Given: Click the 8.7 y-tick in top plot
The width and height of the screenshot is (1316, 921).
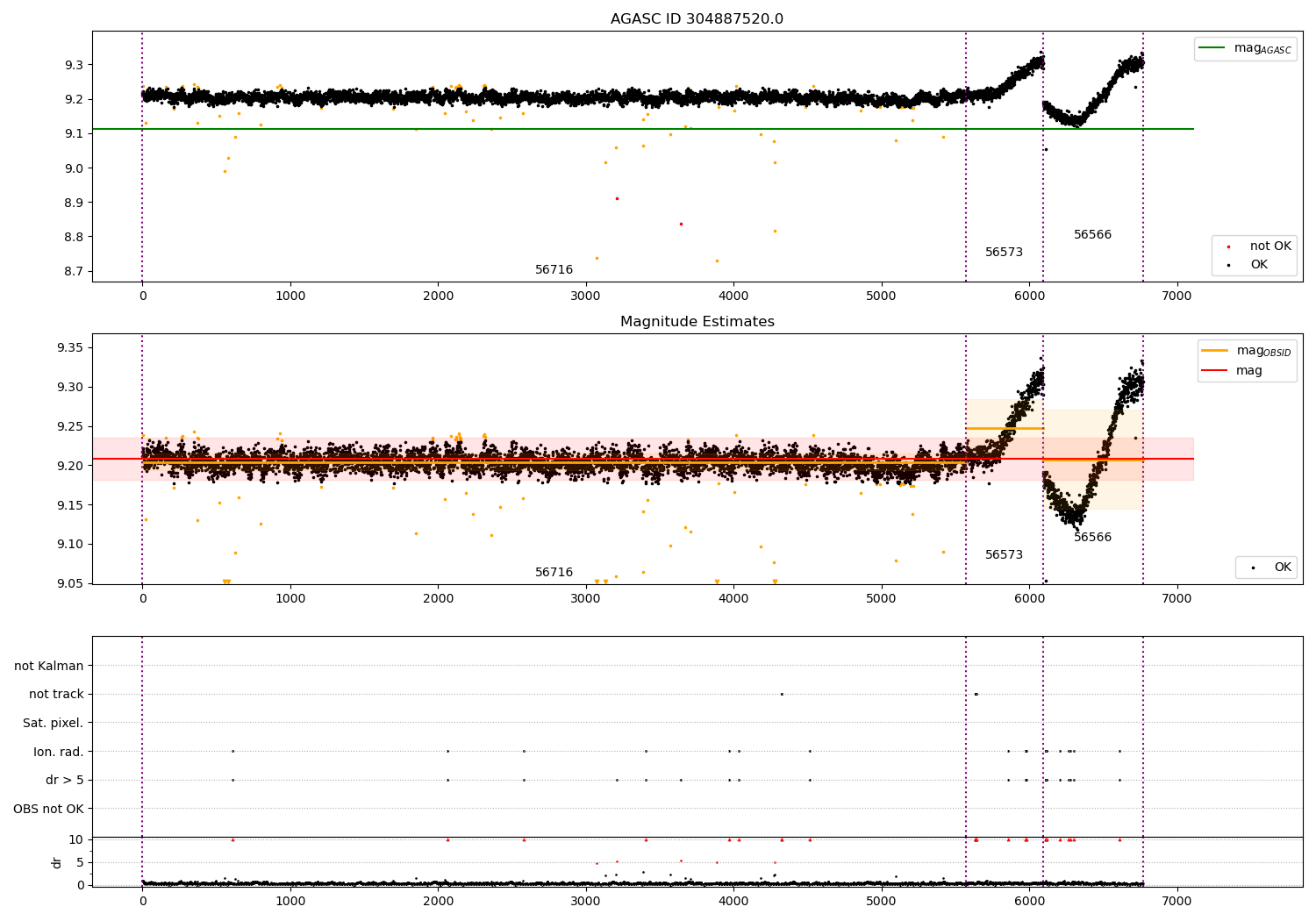Looking at the screenshot, I should point(74,271).
